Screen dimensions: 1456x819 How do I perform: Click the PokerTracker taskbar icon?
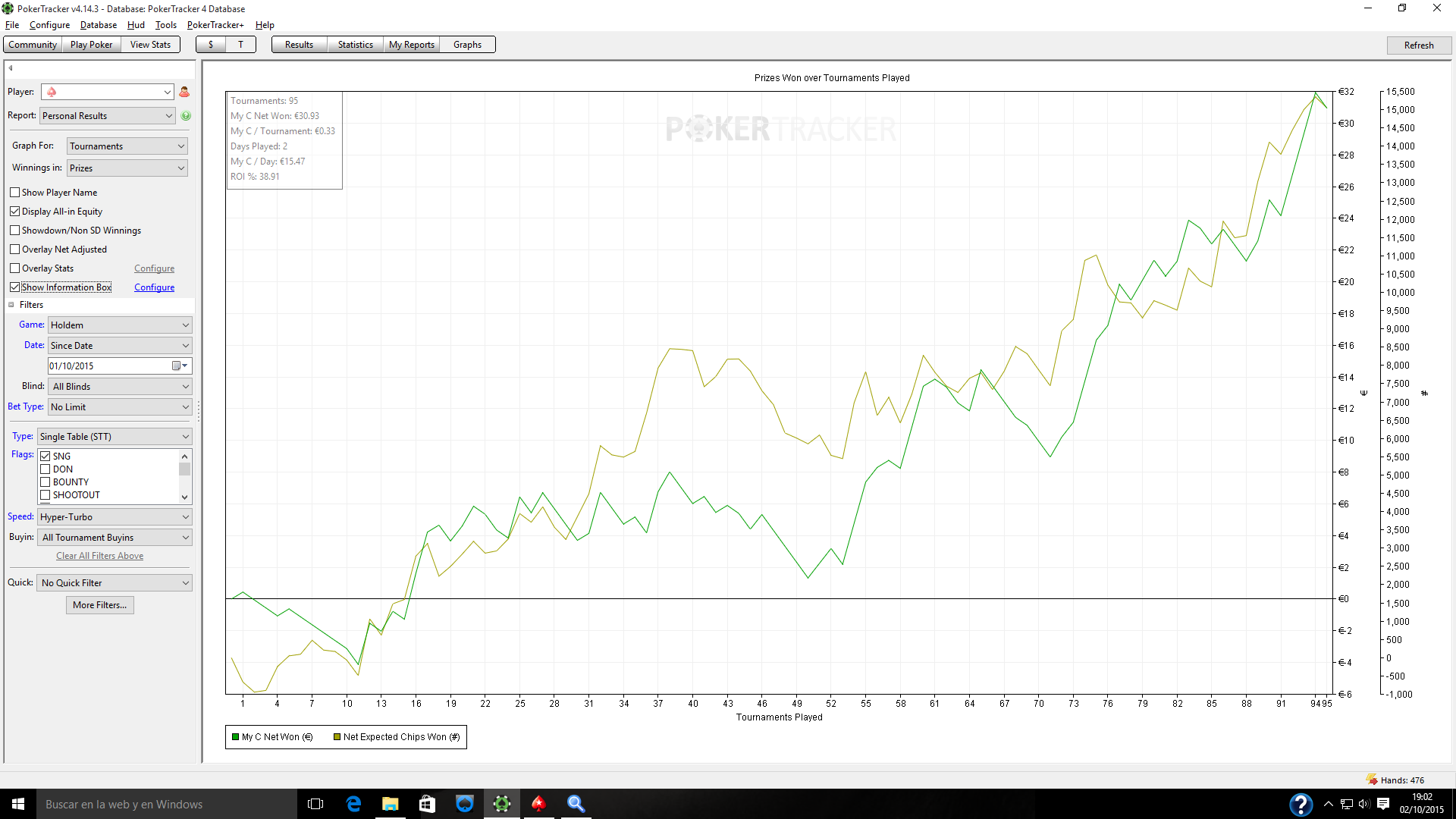click(502, 804)
